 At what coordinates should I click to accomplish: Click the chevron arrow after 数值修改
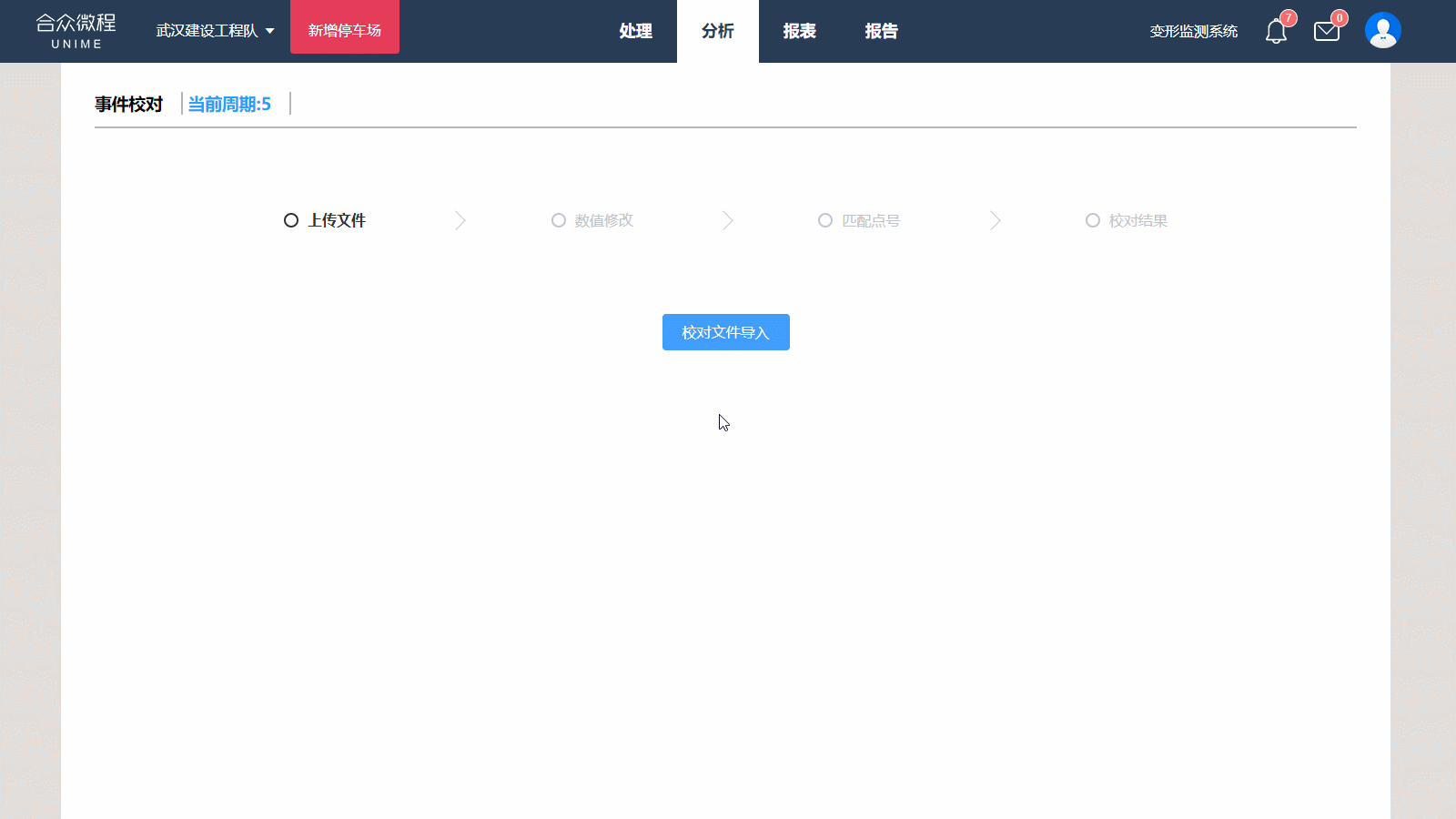[x=727, y=221]
